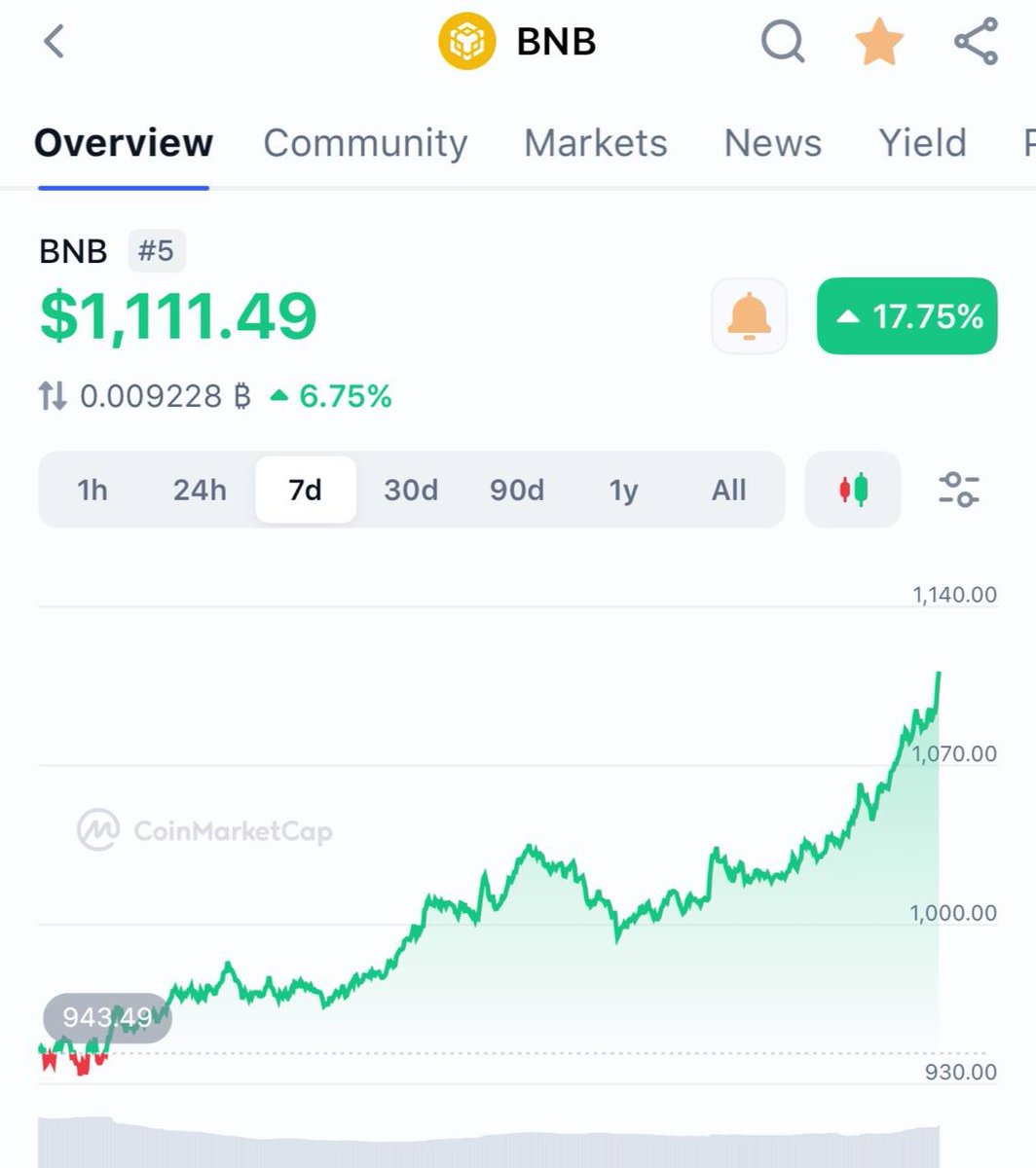Image resolution: width=1036 pixels, height=1168 pixels.
Task: Tap the BNB coin logo
Action: point(467,42)
